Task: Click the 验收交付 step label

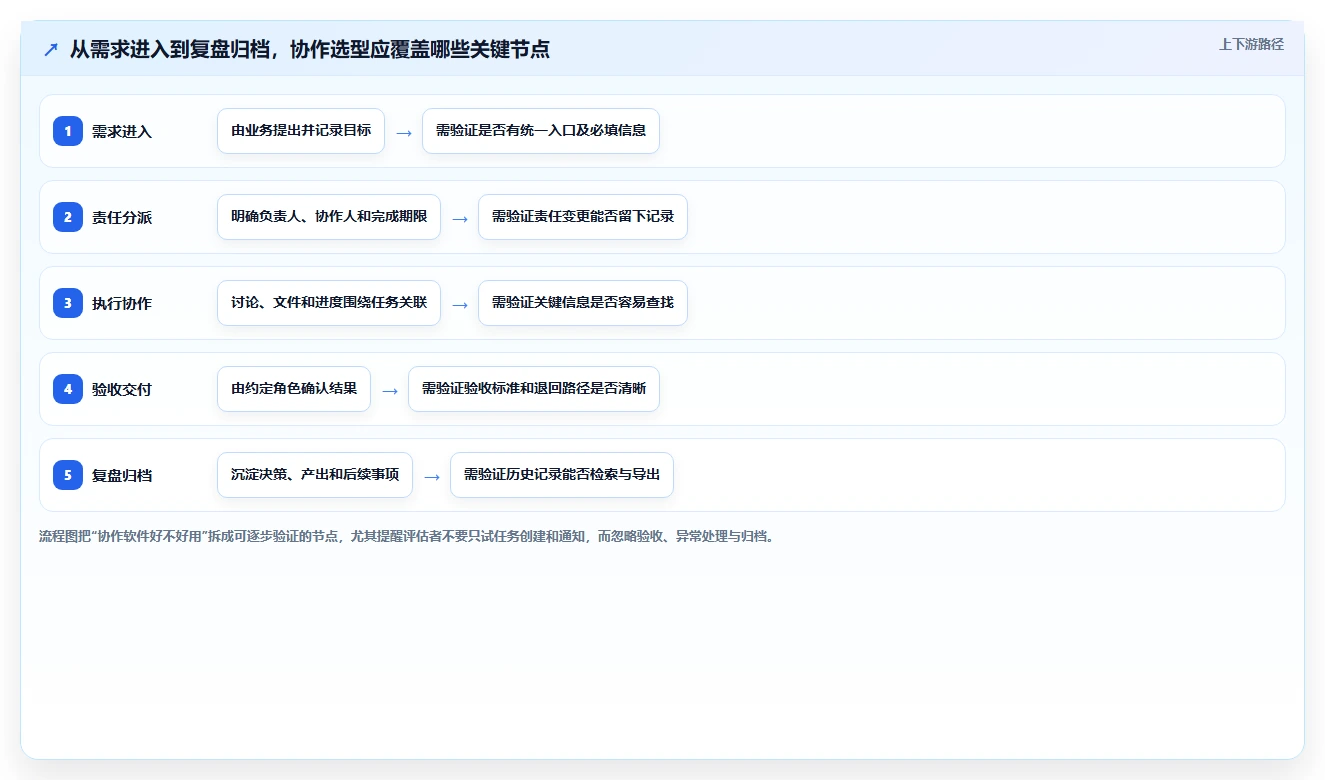Action: 122,389
